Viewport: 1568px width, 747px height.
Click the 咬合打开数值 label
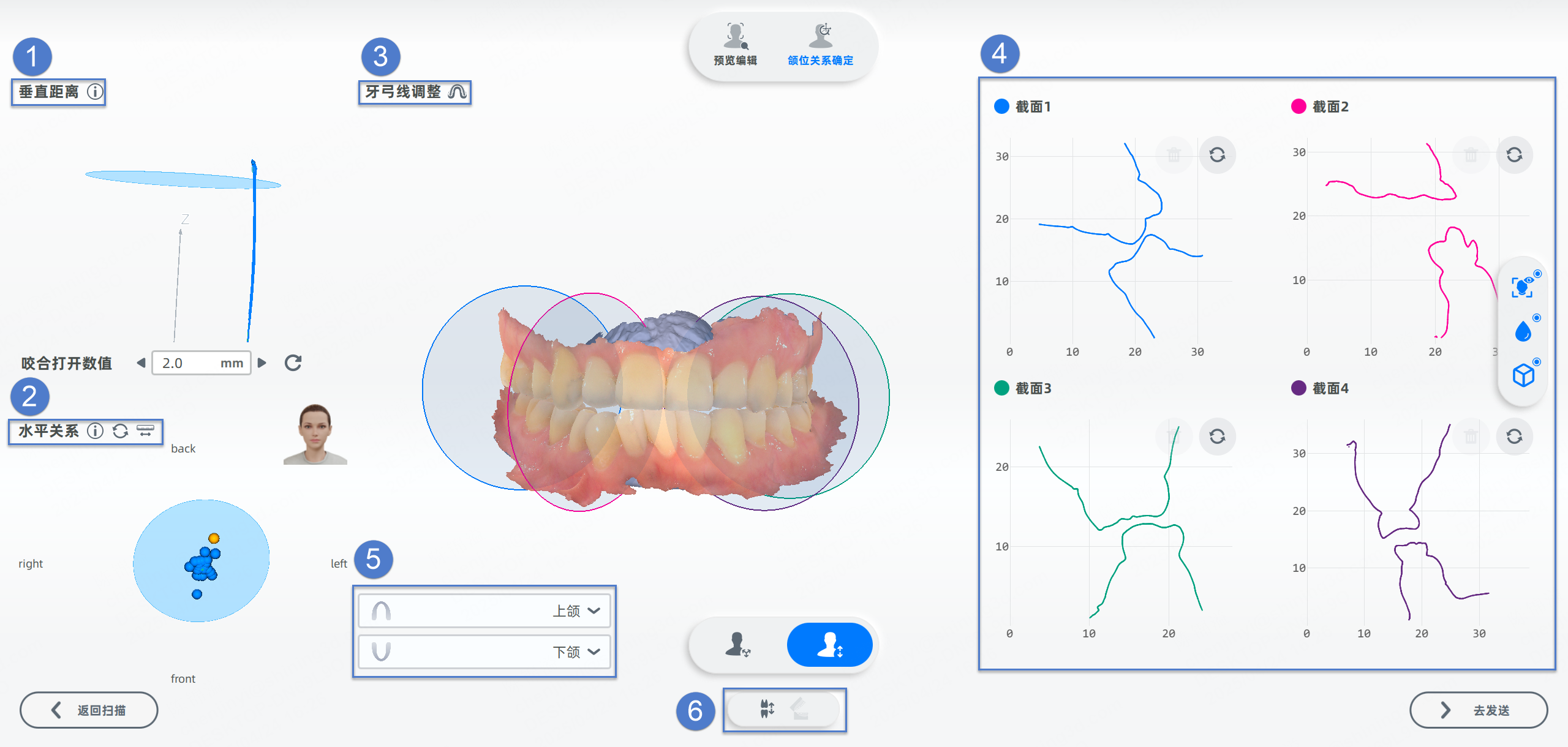(x=67, y=363)
